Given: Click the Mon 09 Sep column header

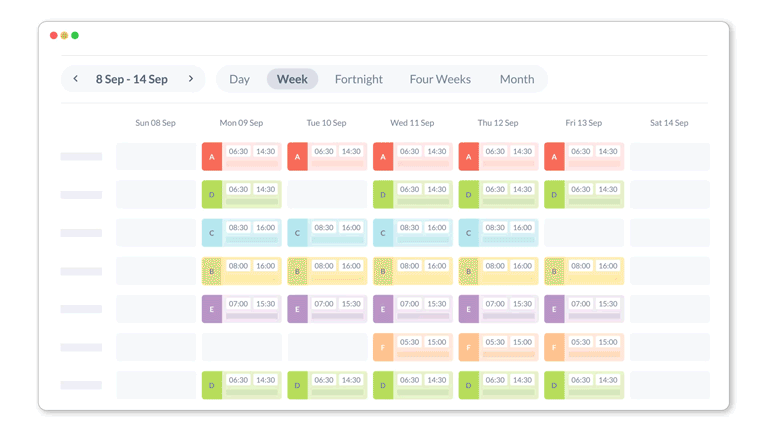Looking at the screenshot, I should (x=241, y=123).
